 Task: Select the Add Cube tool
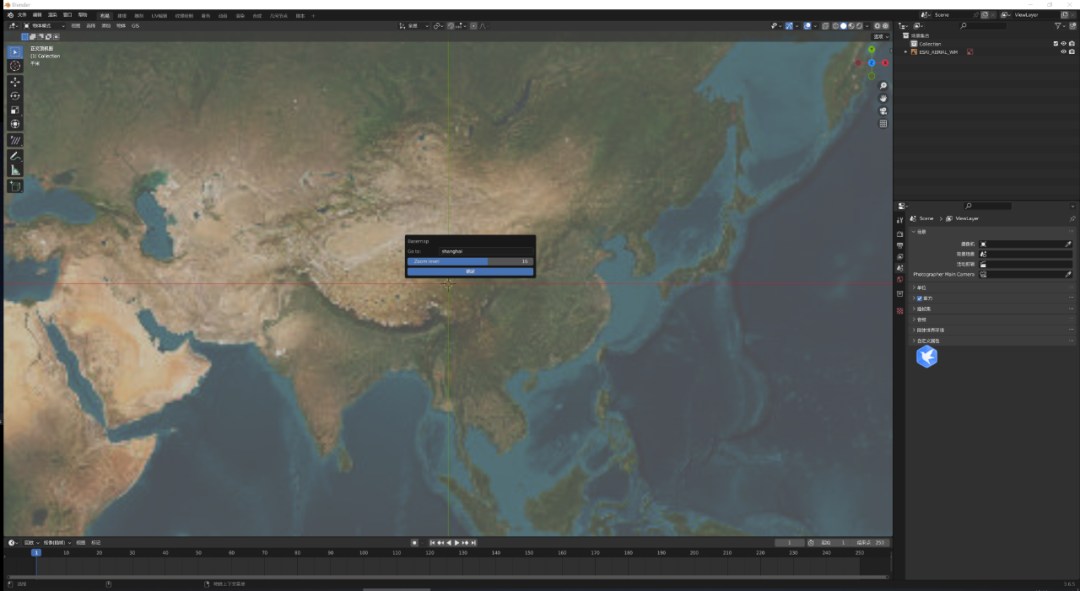coord(15,187)
